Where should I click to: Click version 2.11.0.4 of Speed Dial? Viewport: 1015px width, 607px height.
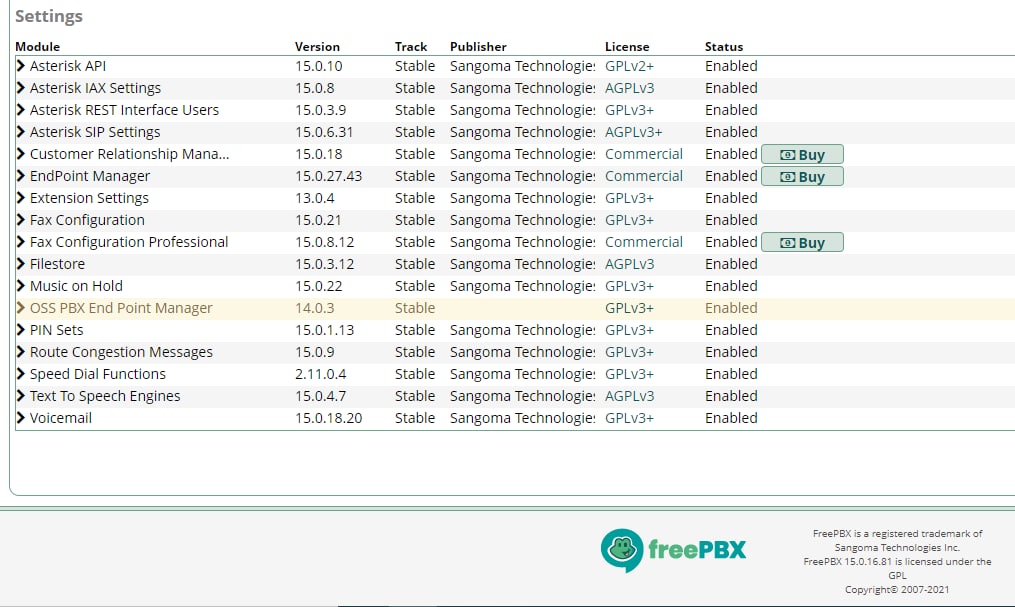pos(320,374)
